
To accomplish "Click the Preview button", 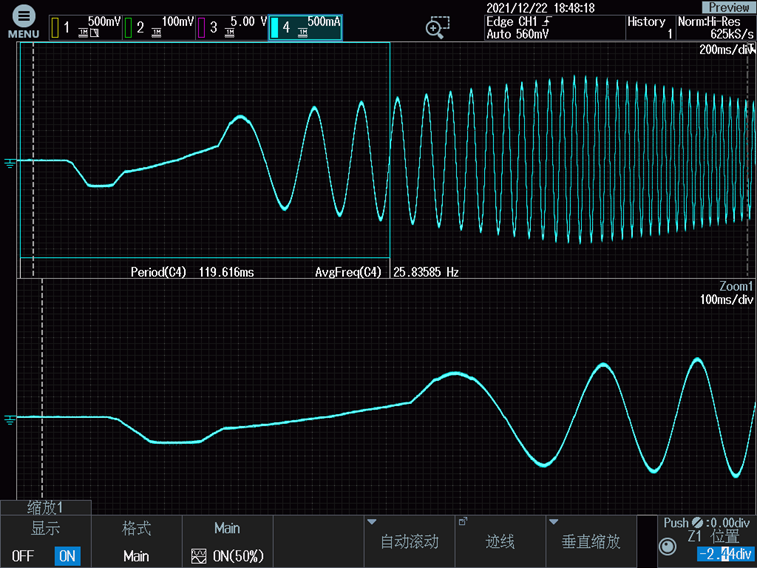I will pyautogui.click(x=729, y=7).
